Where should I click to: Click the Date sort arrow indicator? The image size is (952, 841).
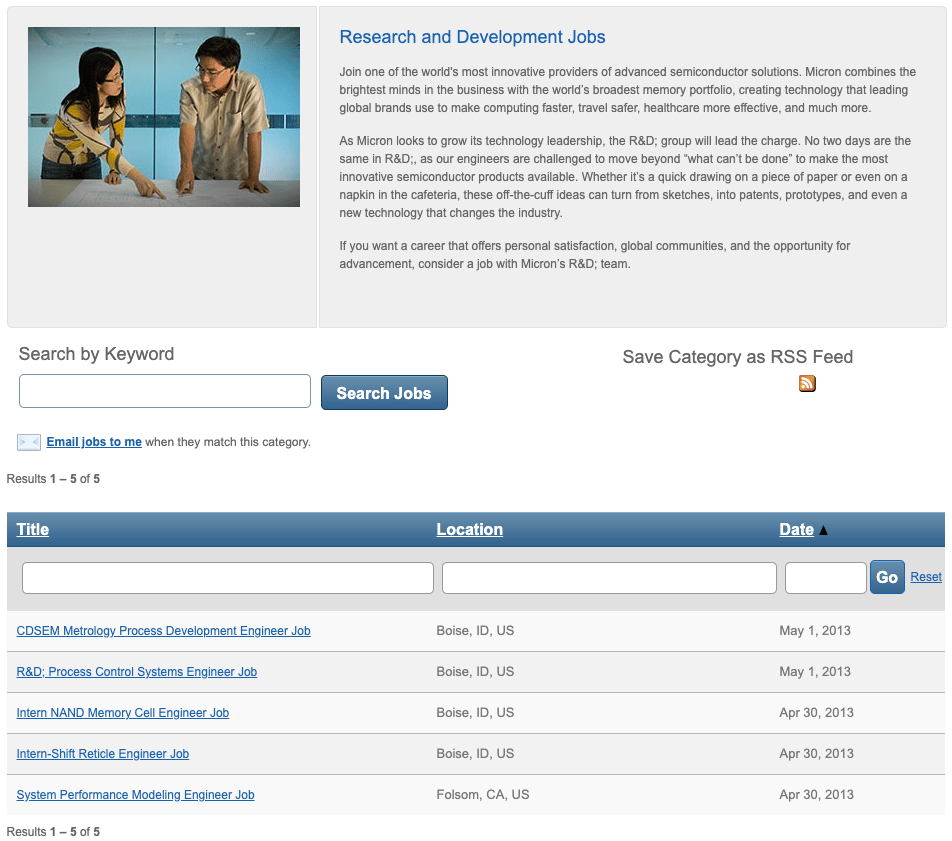click(x=823, y=530)
